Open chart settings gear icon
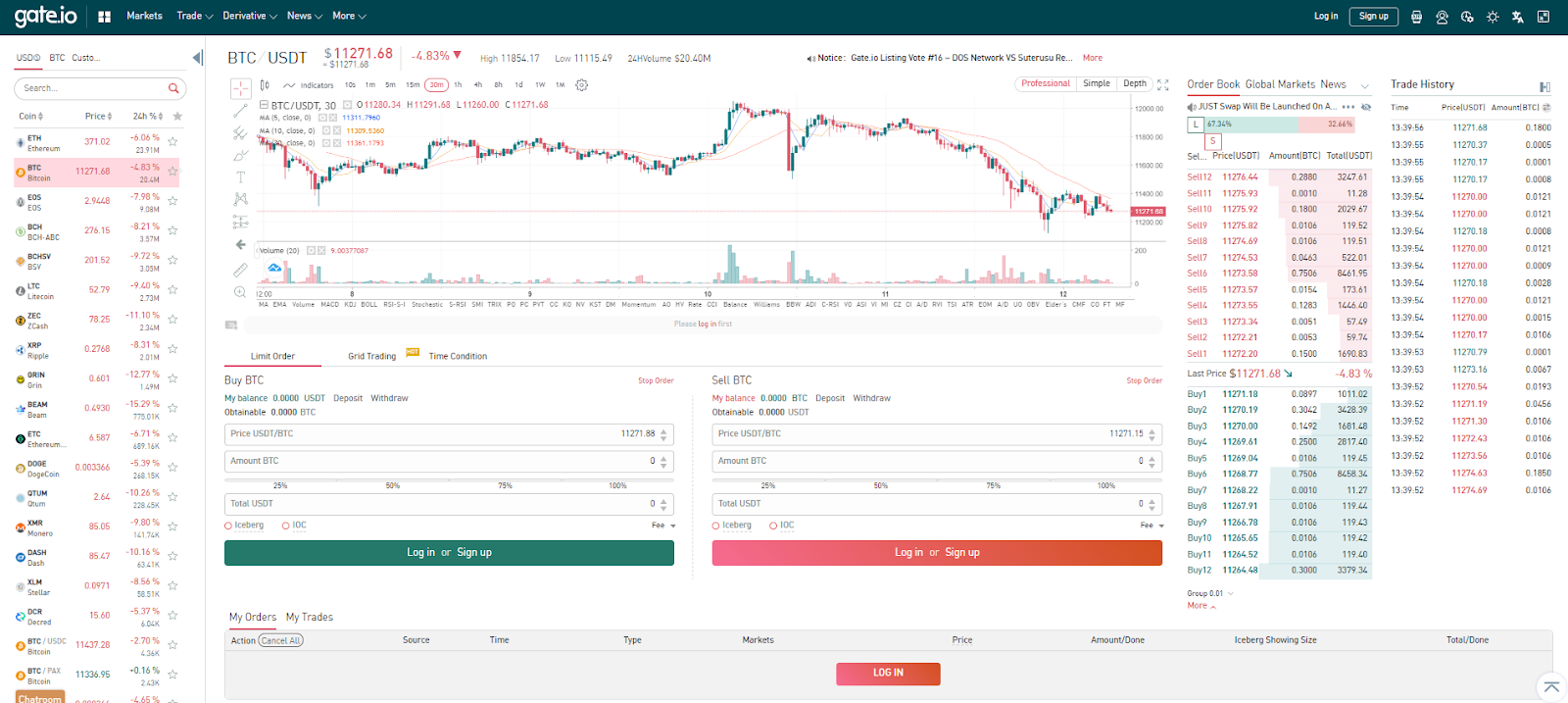The image size is (1568, 703). (582, 85)
